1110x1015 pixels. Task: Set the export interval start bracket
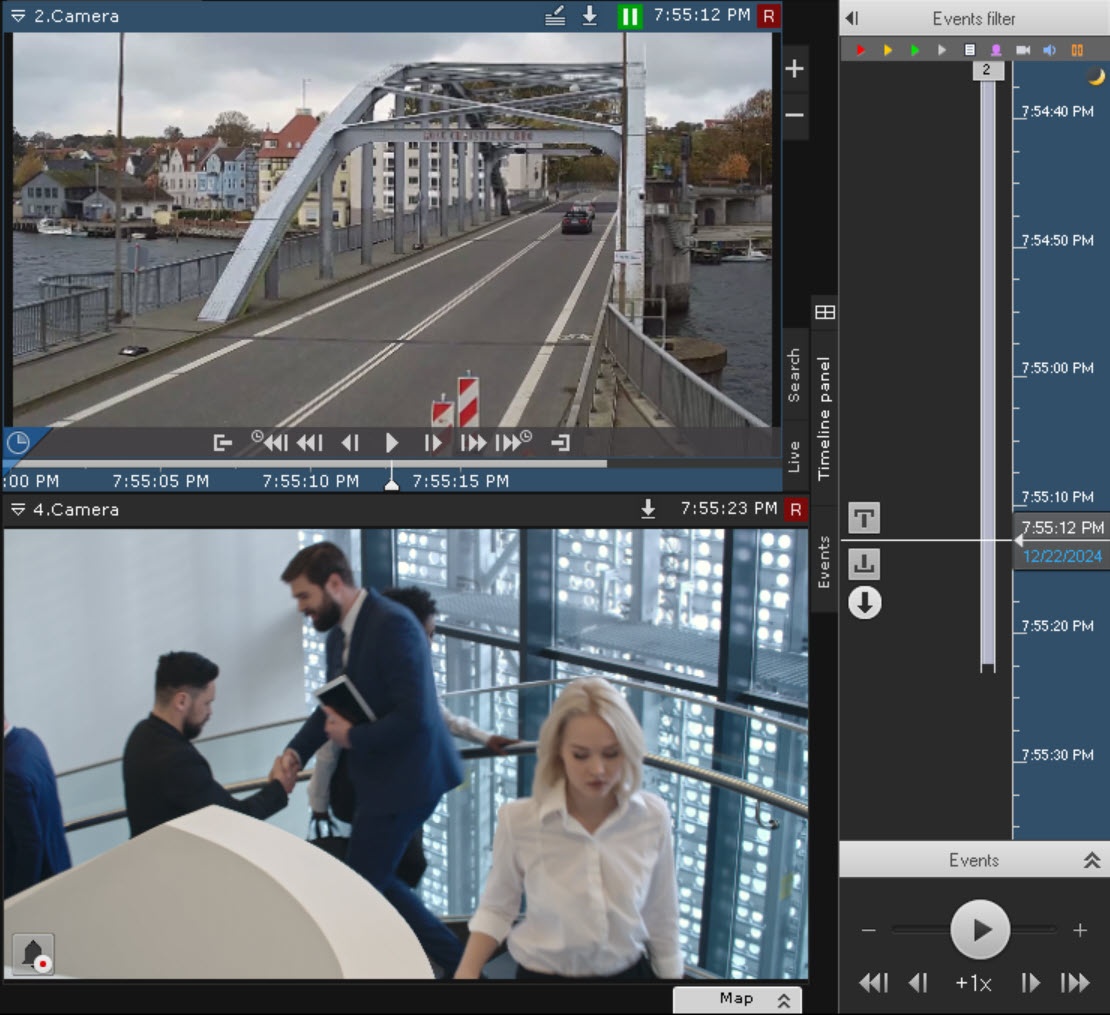(x=223, y=443)
